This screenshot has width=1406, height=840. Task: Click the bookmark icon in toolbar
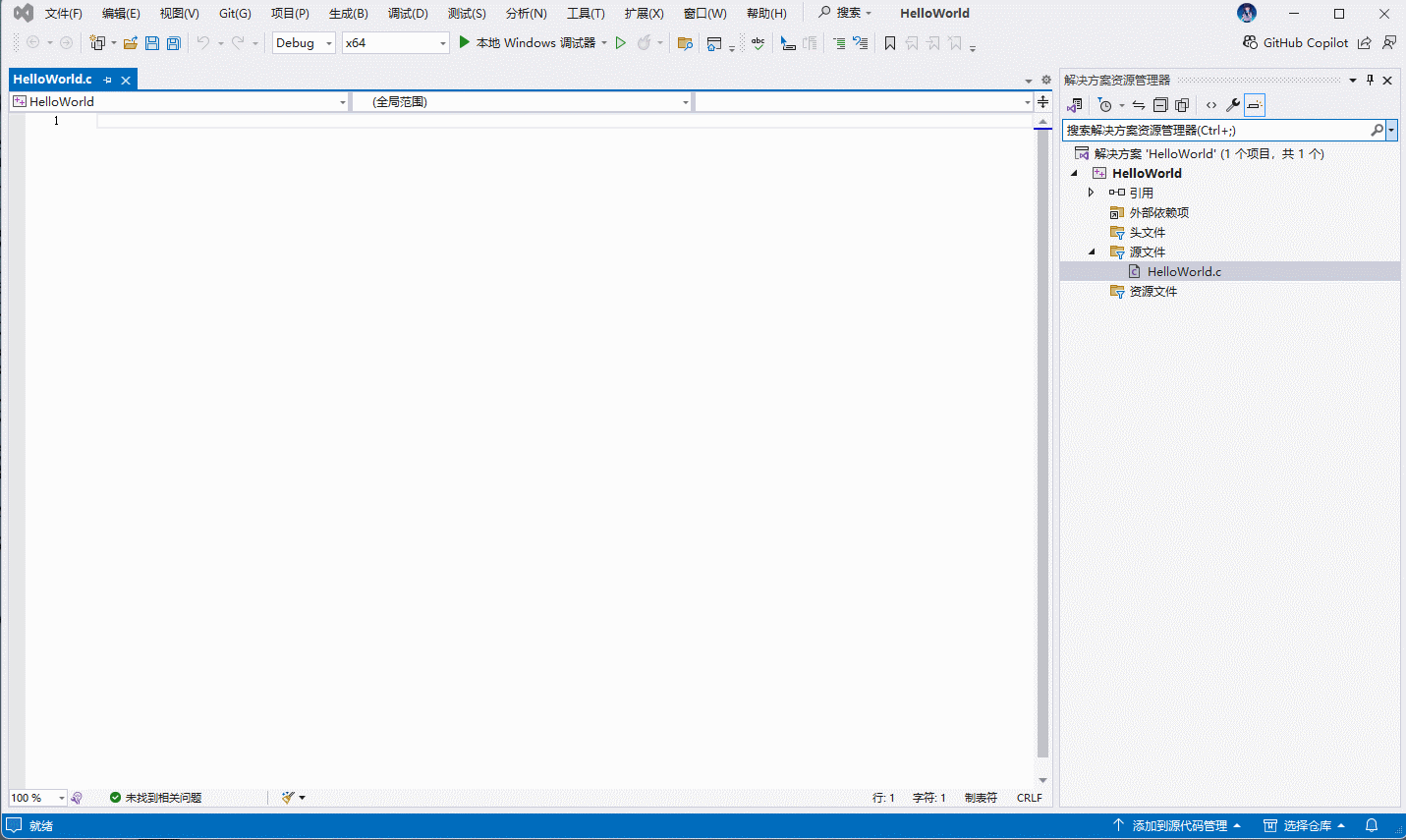point(890,43)
